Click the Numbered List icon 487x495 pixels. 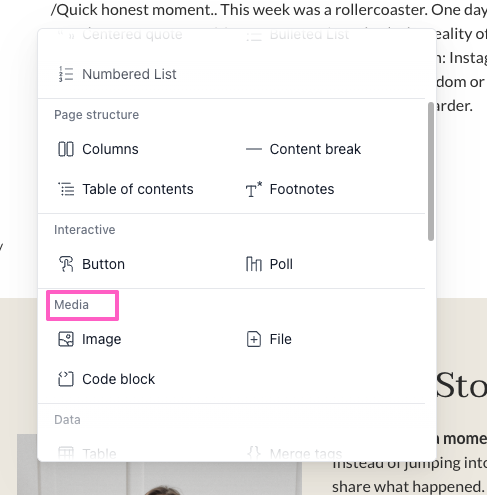[66, 74]
